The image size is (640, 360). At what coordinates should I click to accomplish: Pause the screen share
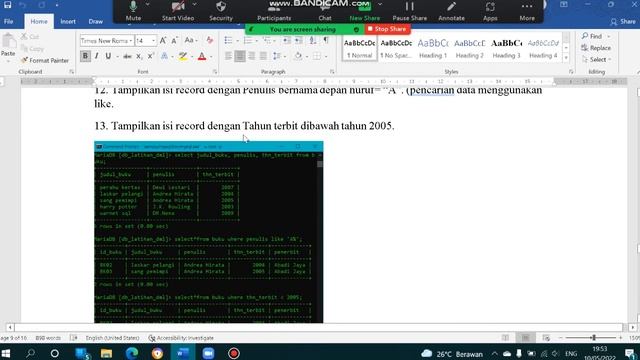coord(409,11)
